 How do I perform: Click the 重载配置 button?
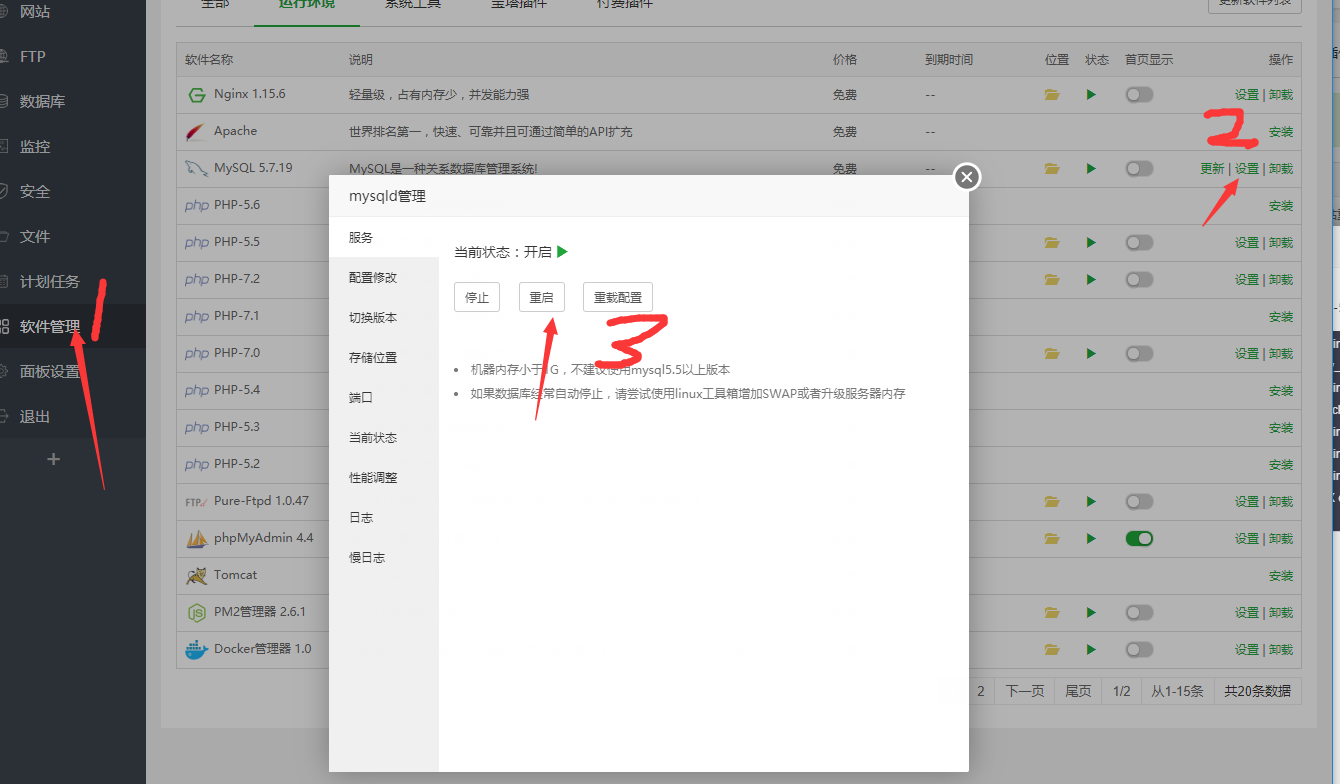point(618,297)
